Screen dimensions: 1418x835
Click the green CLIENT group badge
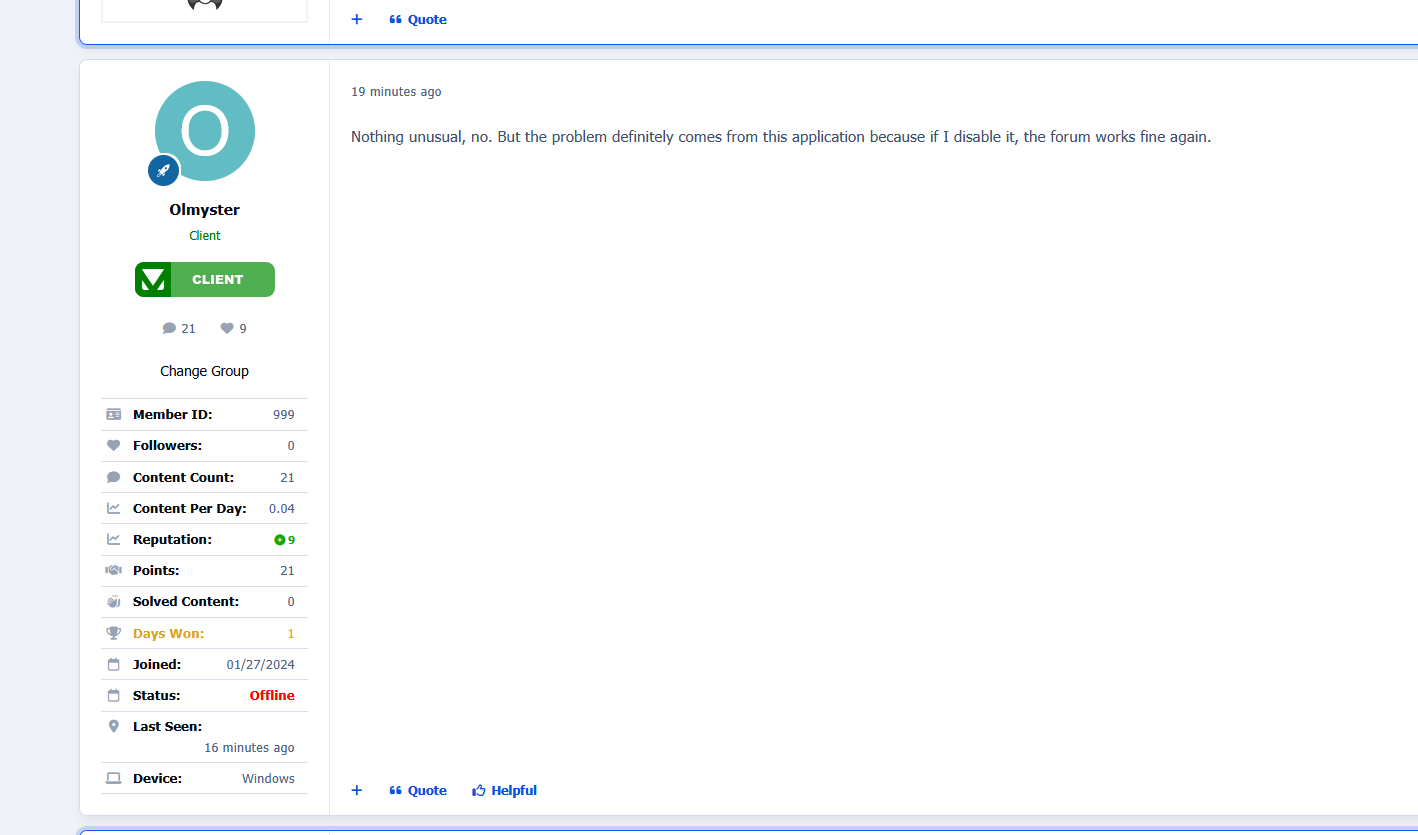coord(204,280)
